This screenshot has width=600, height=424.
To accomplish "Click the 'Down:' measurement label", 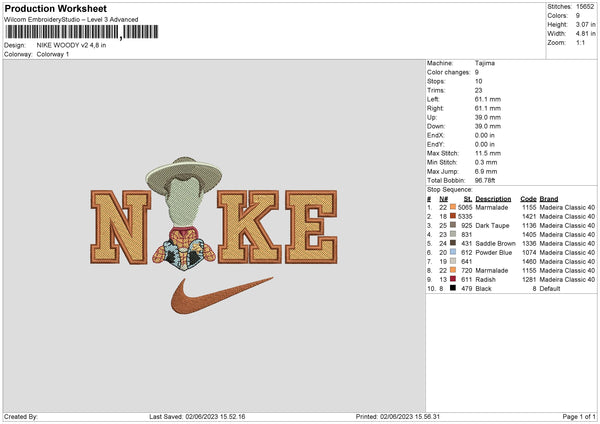I will [436, 126].
